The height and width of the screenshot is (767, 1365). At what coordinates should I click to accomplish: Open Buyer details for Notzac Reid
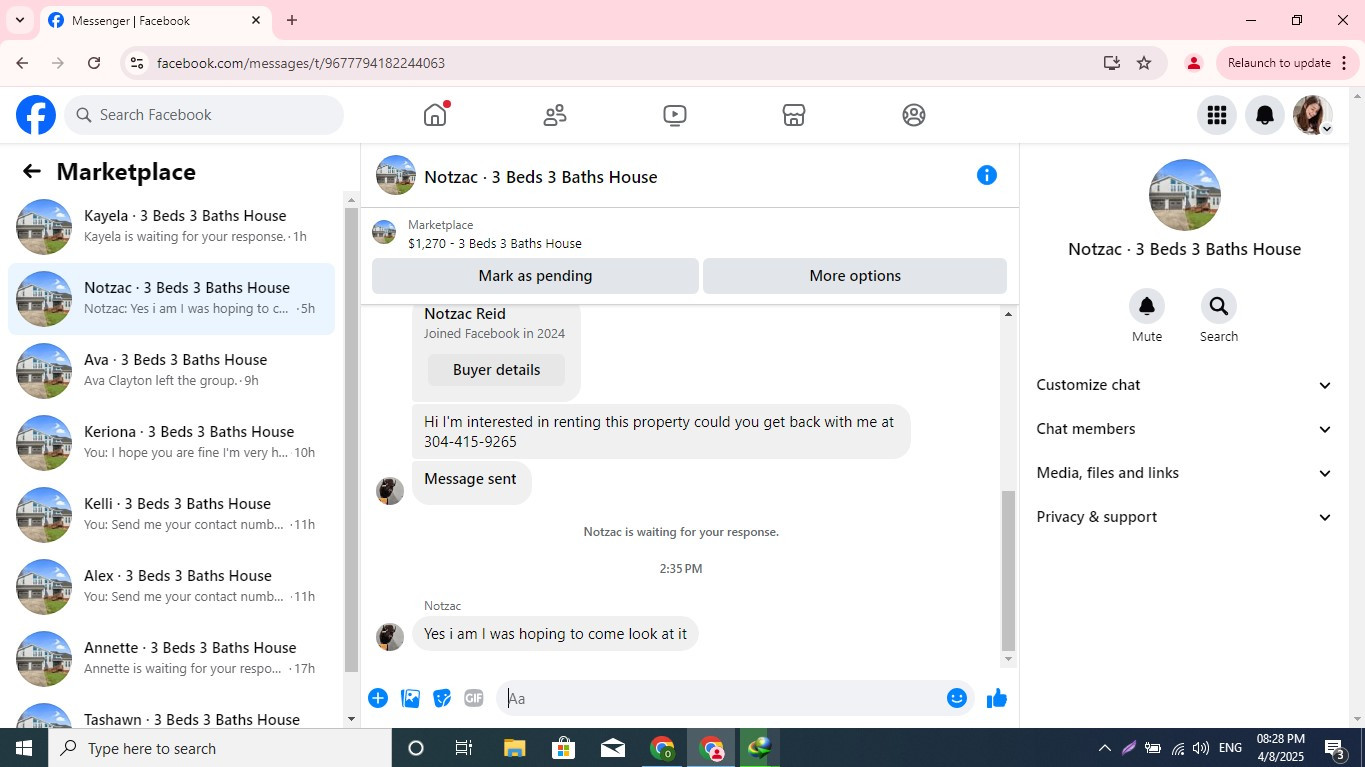pyautogui.click(x=496, y=370)
